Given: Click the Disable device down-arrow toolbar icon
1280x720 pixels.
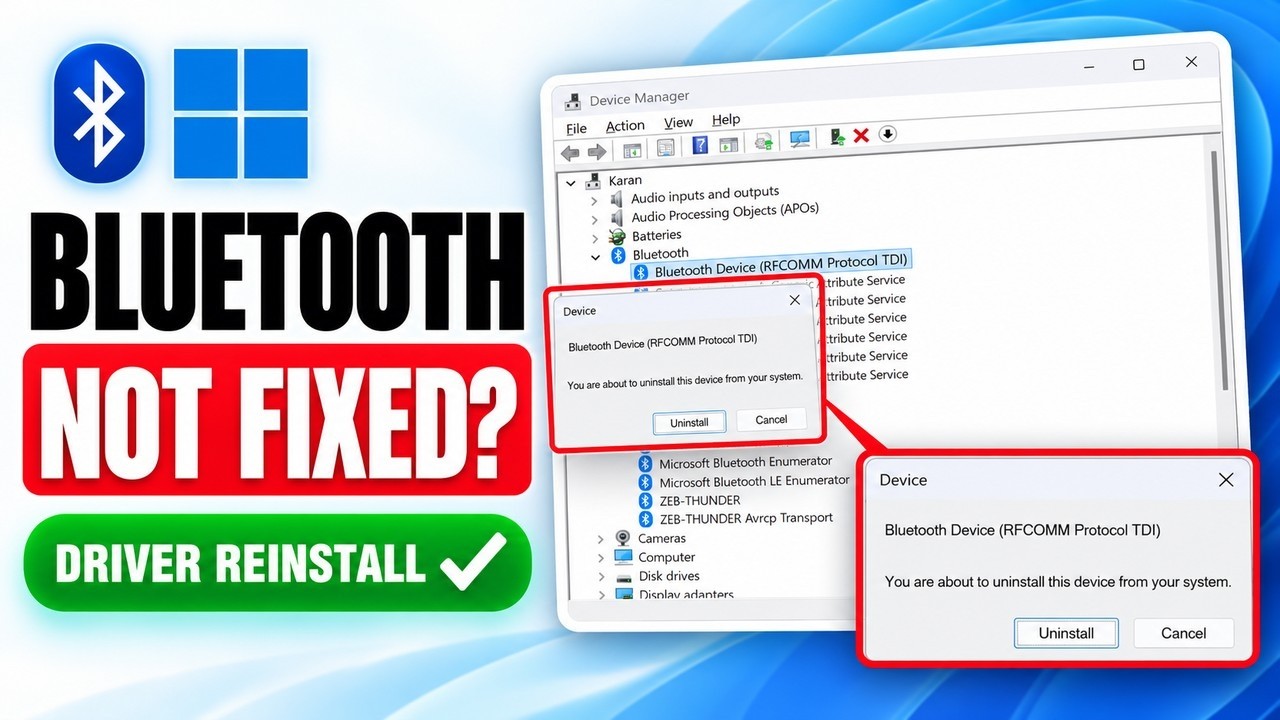Looking at the screenshot, I should coord(887,133).
